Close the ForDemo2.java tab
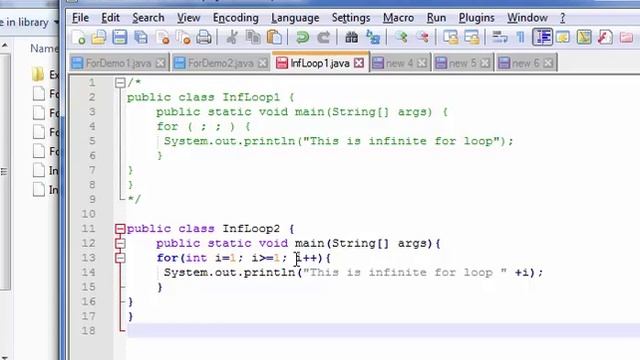The width and height of the screenshot is (640, 360). coord(263,63)
